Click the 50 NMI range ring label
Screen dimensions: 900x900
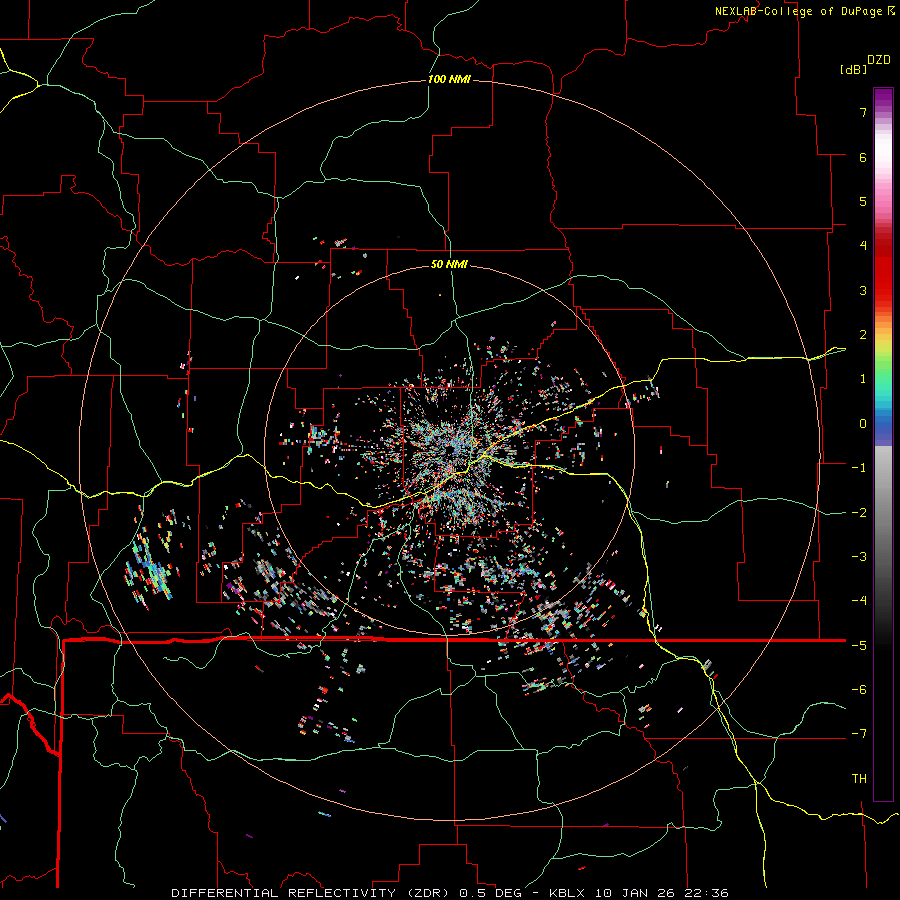pos(449,264)
